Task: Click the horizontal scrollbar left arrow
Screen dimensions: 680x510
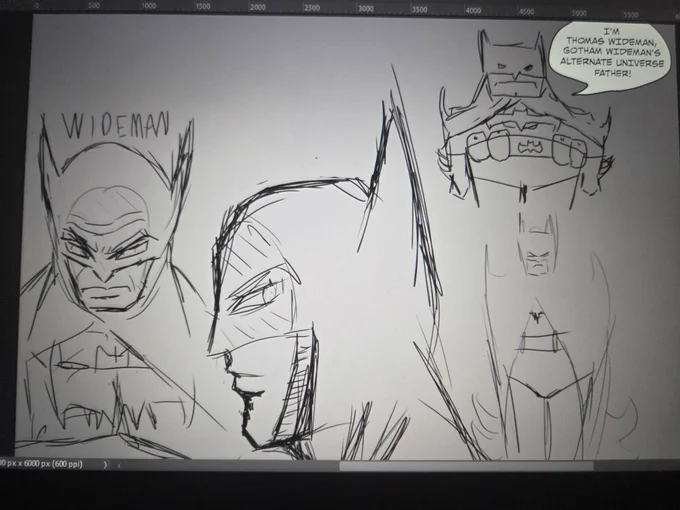Action: pyautogui.click(x=119, y=465)
